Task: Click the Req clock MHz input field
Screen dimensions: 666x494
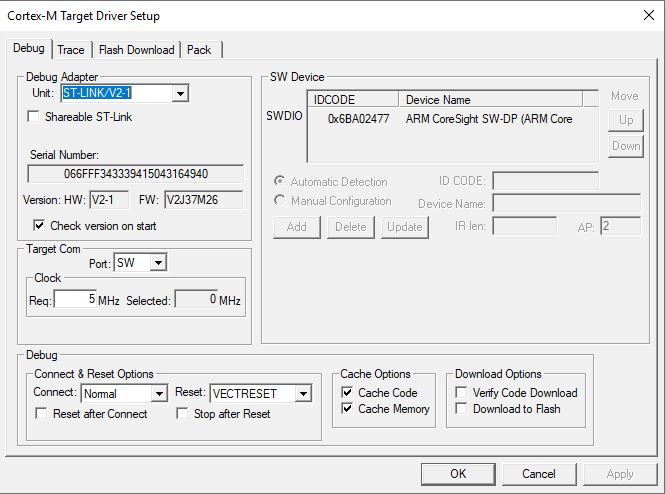Action: [x=75, y=299]
